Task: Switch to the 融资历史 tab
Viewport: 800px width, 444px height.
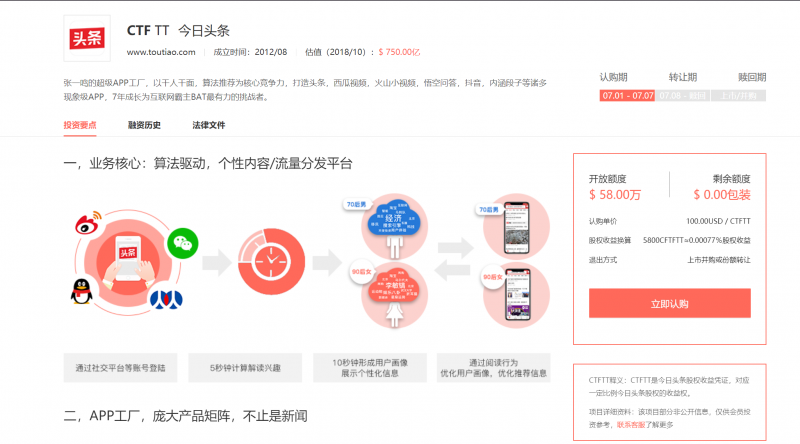Action: point(144,125)
